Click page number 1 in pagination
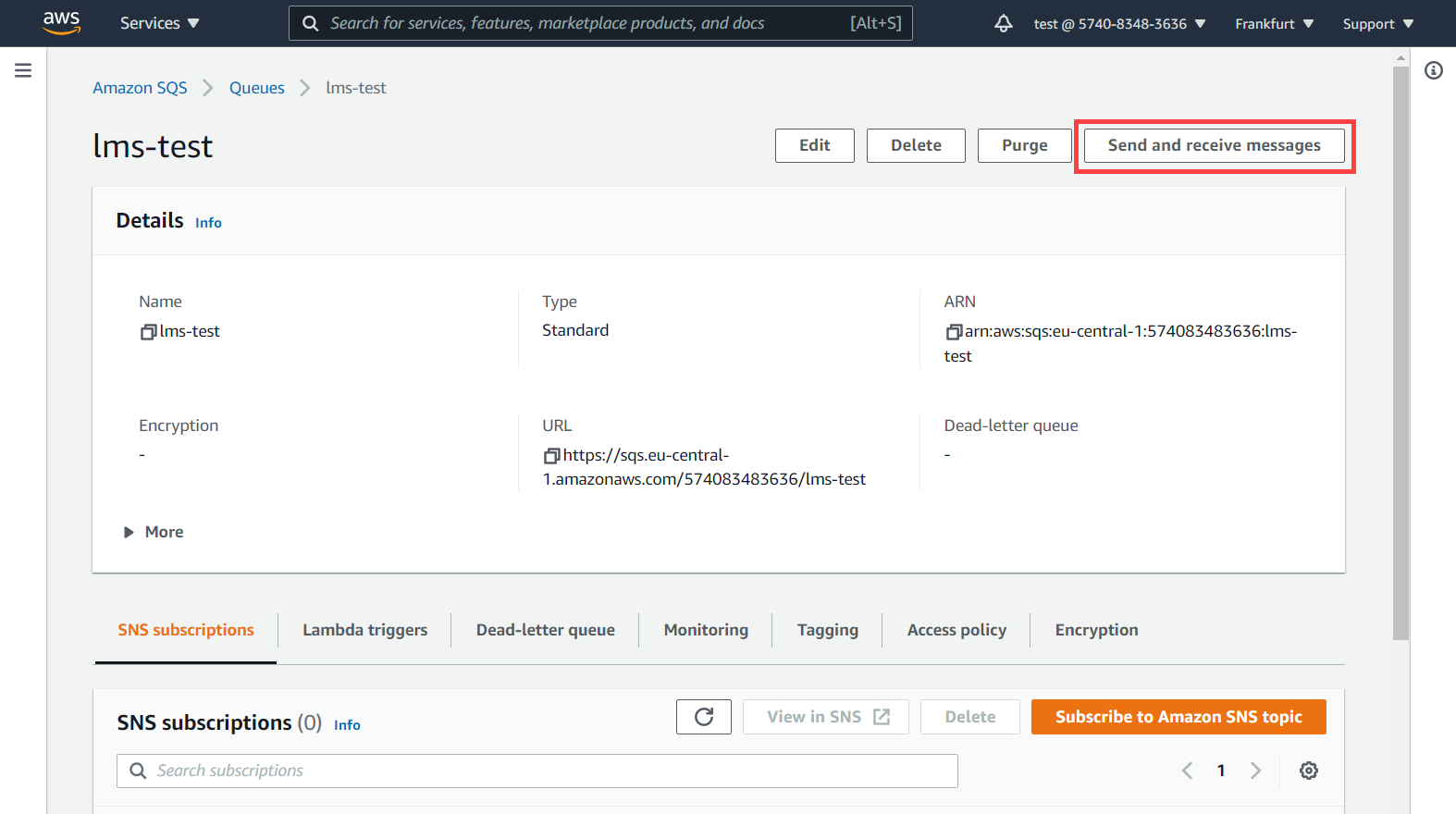This screenshot has height=814, width=1456. pyautogui.click(x=1221, y=771)
